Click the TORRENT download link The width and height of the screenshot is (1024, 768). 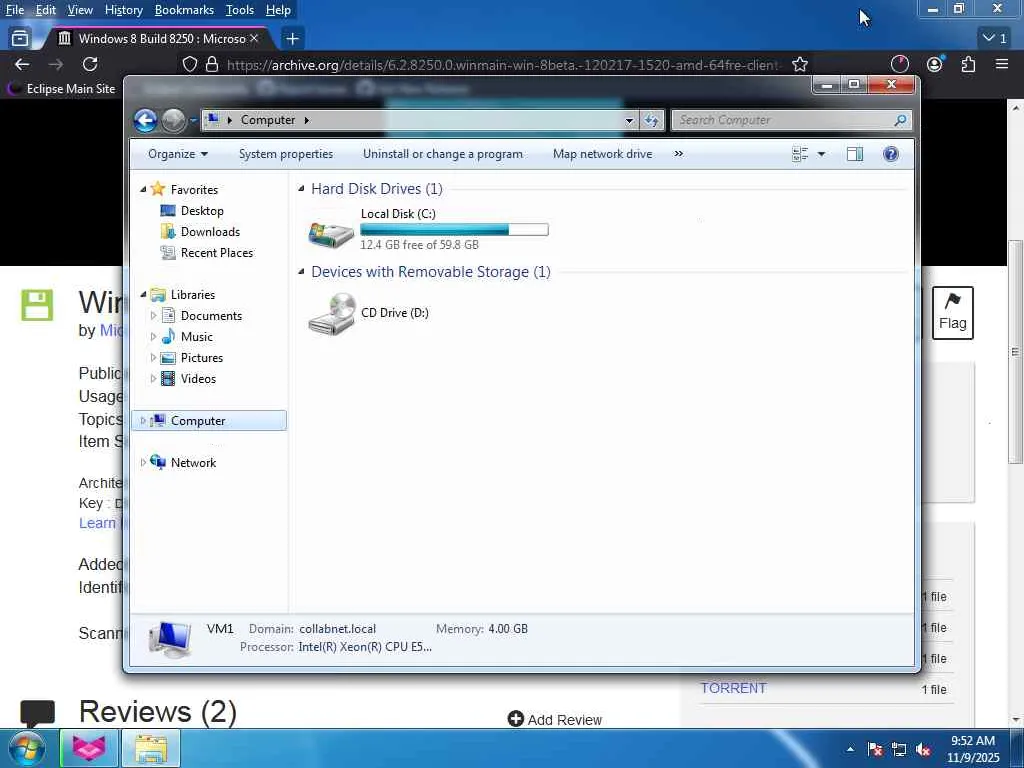[733, 688]
